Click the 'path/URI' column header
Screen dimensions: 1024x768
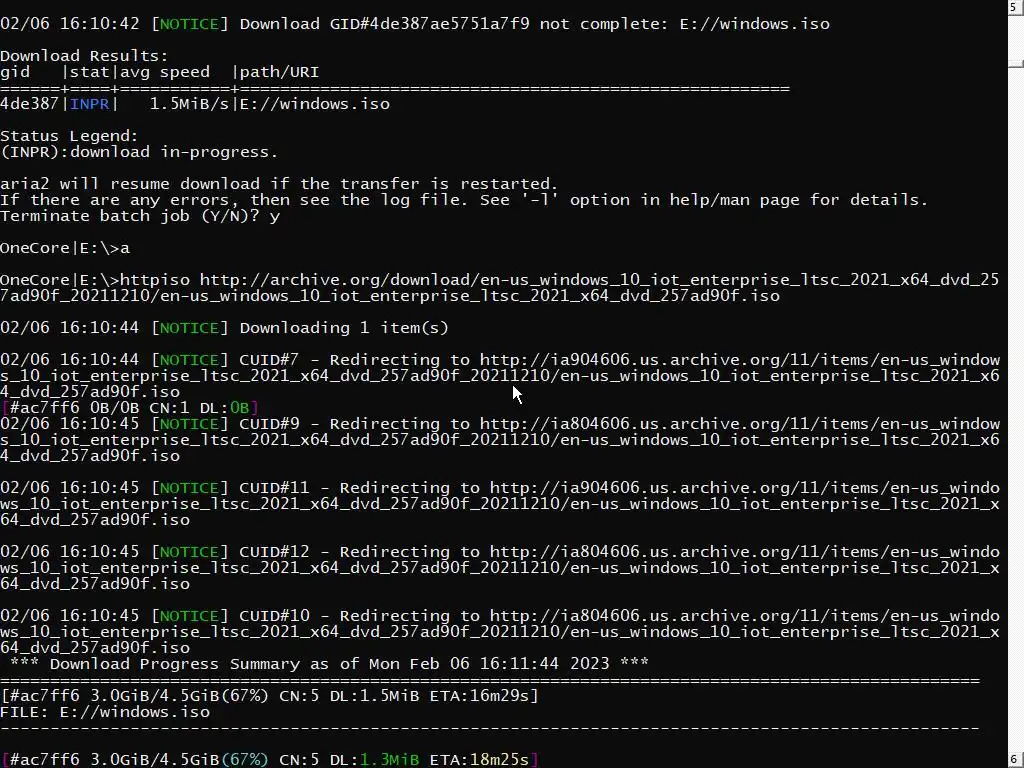pos(280,72)
